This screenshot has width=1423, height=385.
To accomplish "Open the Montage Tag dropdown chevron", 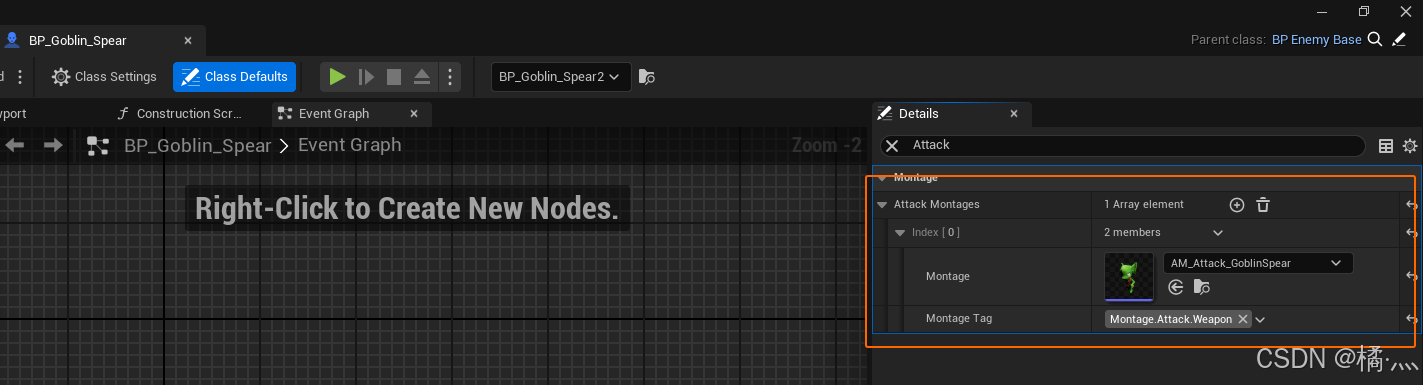I will pos(1260,320).
